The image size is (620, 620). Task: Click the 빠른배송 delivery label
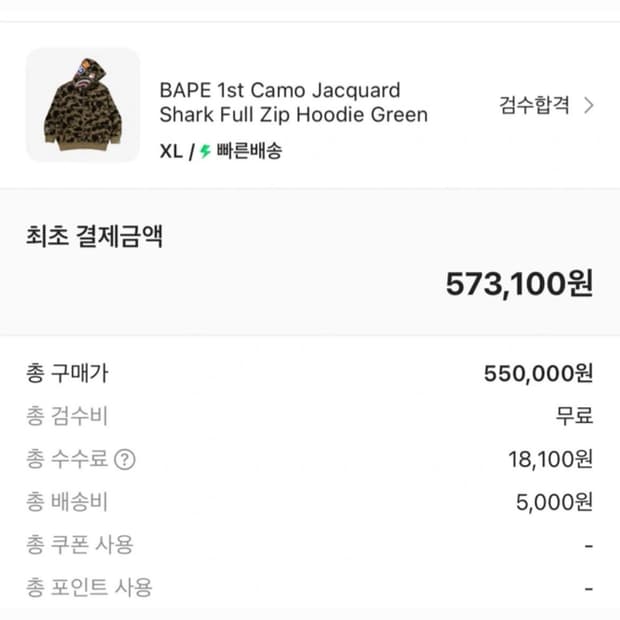pyautogui.click(x=249, y=152)
